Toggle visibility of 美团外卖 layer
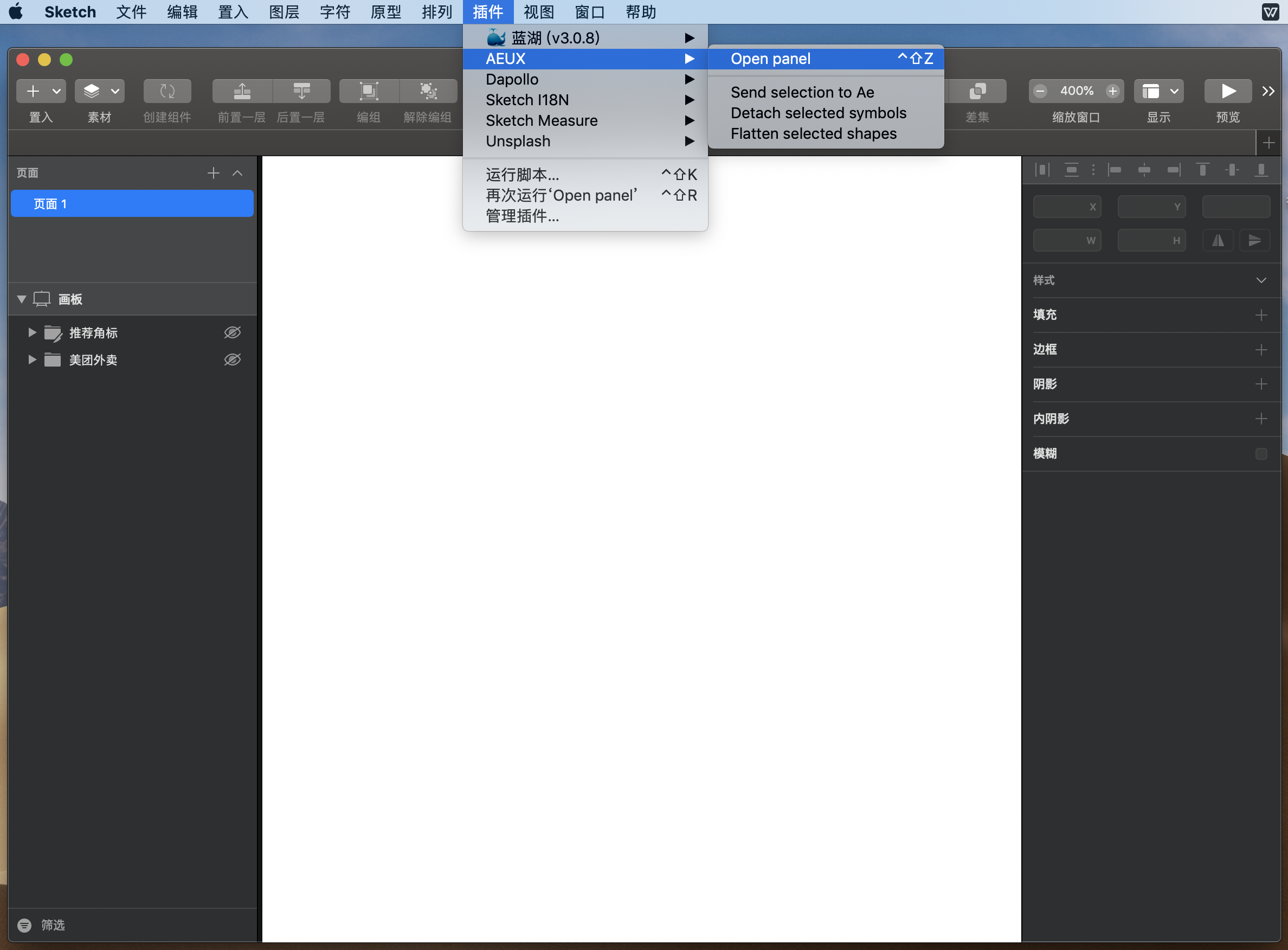This screenshot has width=1288, height=950. (232, 360)
